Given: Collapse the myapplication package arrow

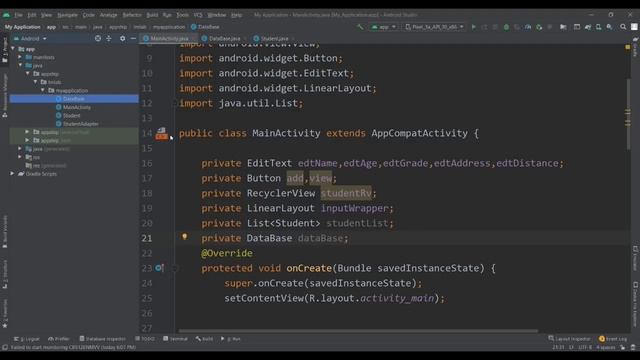Looking at the screenshot, I should (43, 90).
